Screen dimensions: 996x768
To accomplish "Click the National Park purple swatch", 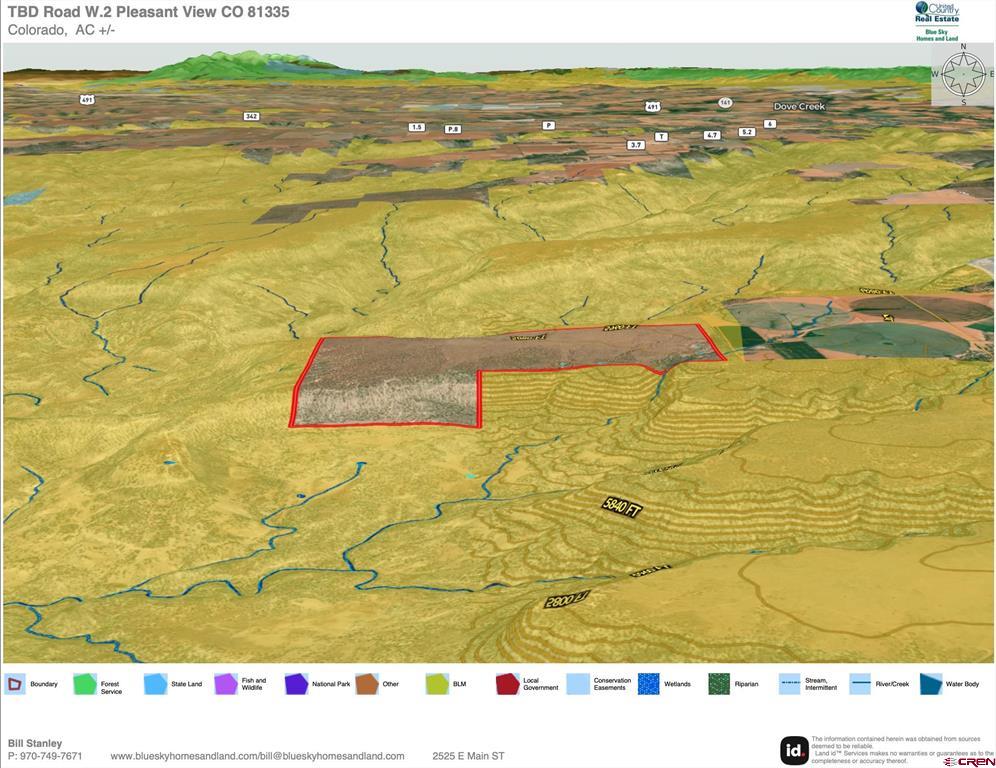I will click(296, 684).
